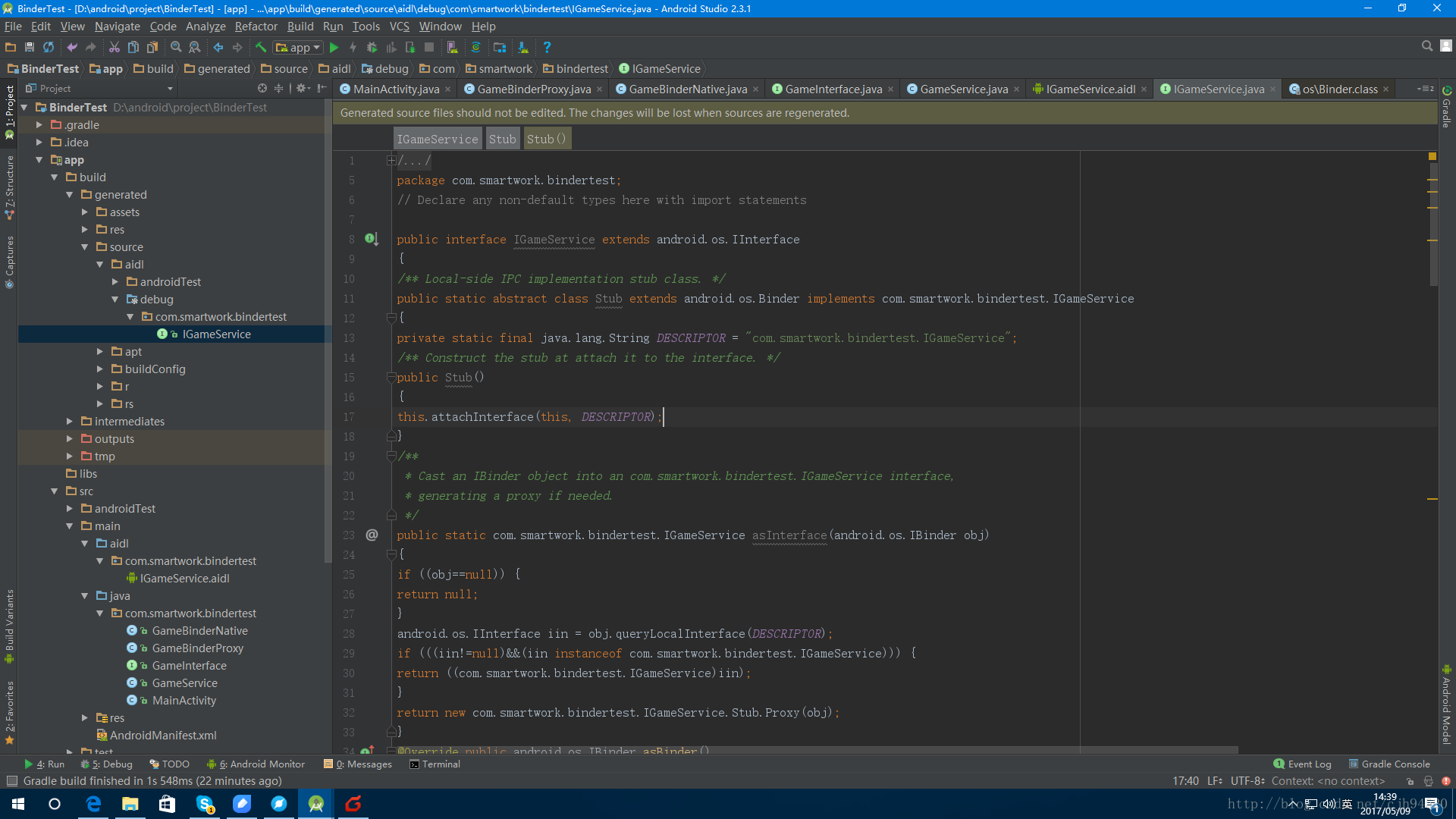Click the IGameService breadcrumb button
This screenshot has height=819, width=1456.
tap(438, 139)
